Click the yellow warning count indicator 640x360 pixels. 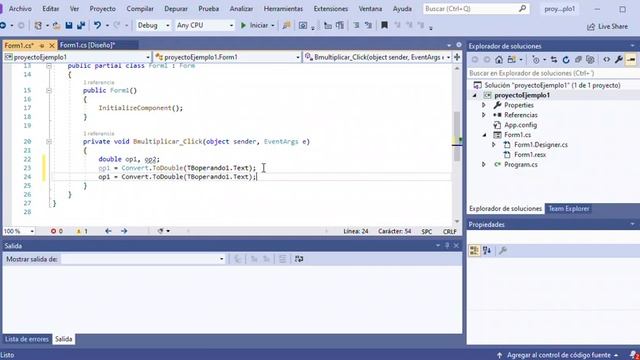[82, 231]
